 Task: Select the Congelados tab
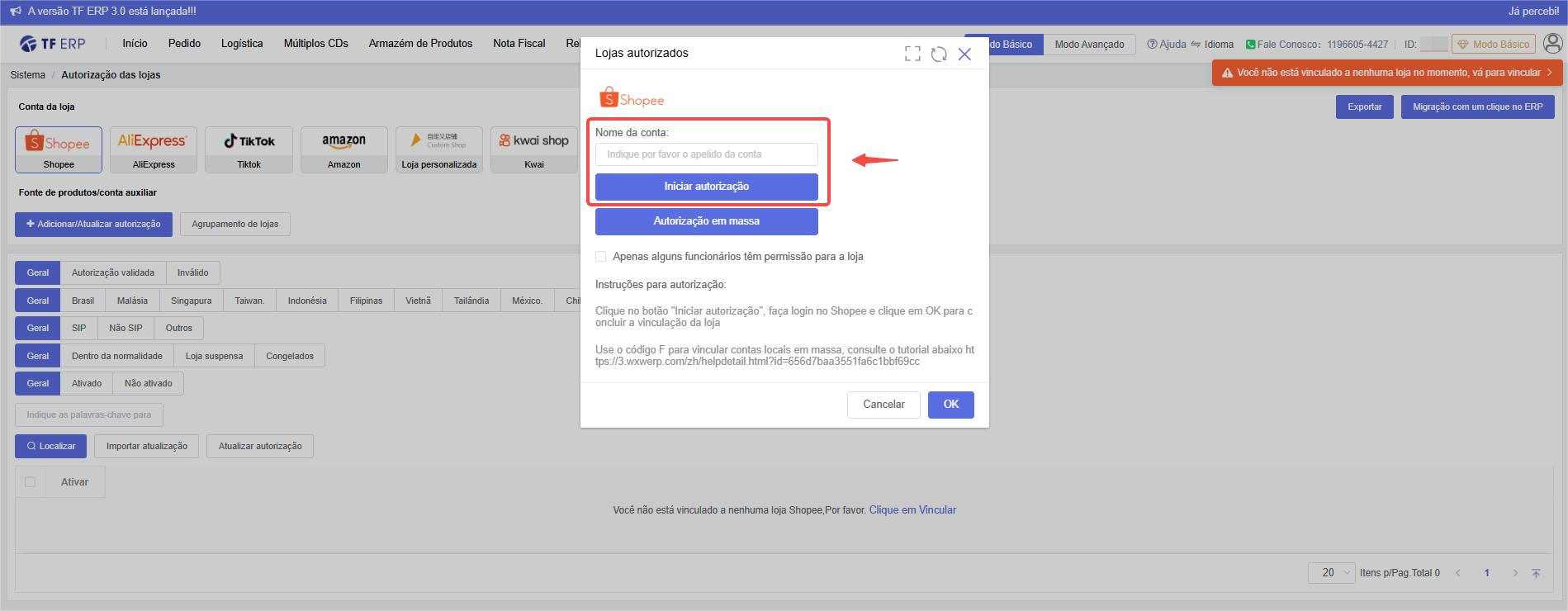[x=290, y=356]
